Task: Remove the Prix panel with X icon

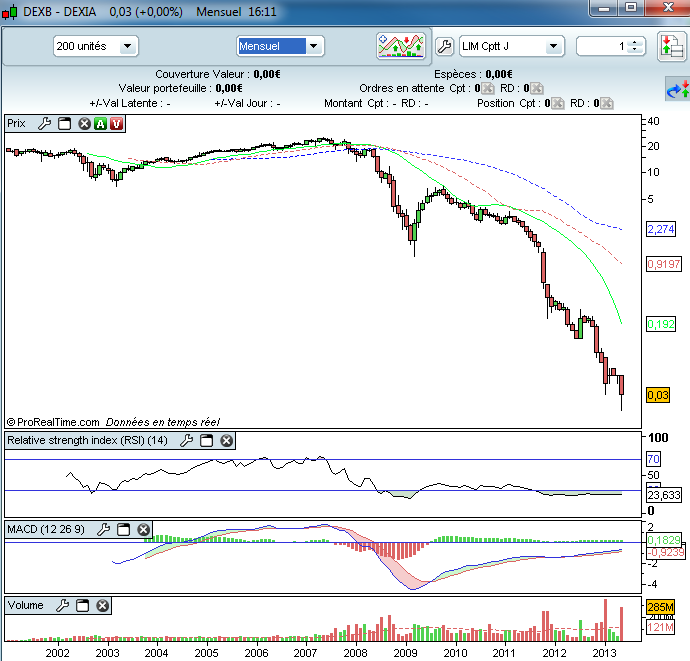Action: 84,124
